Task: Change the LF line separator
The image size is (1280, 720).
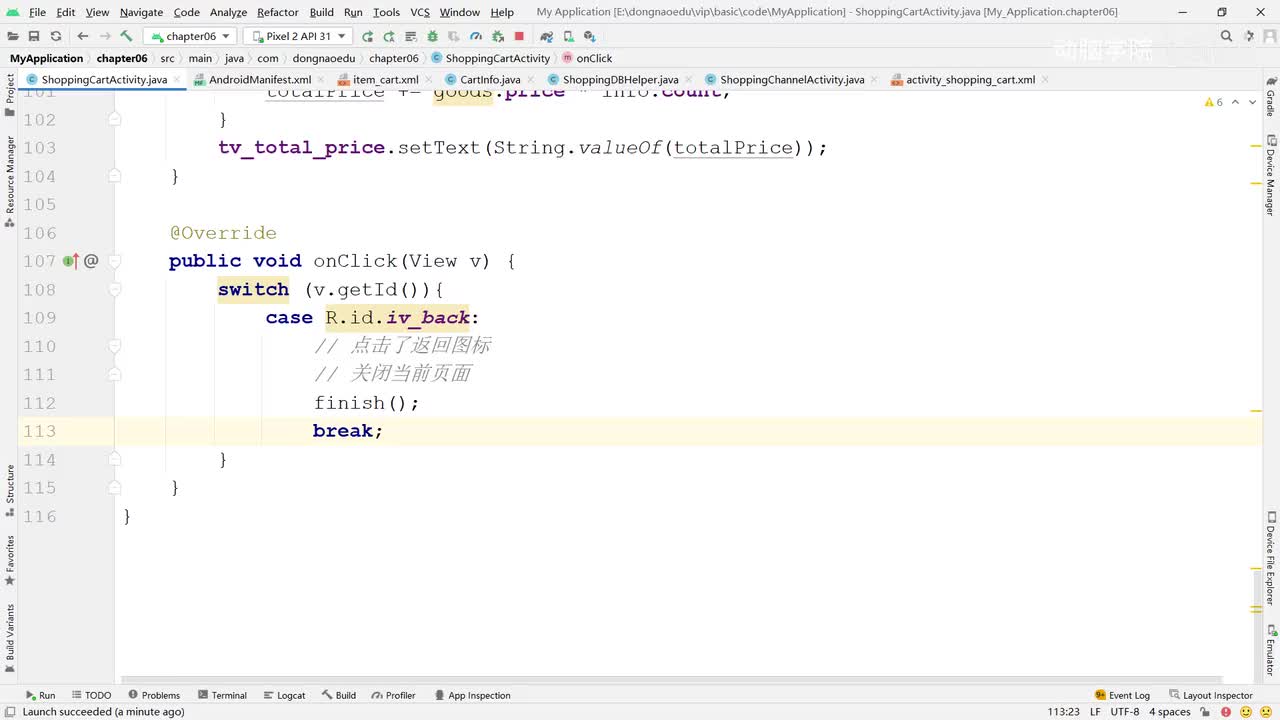Action: tap(1095, 712)
